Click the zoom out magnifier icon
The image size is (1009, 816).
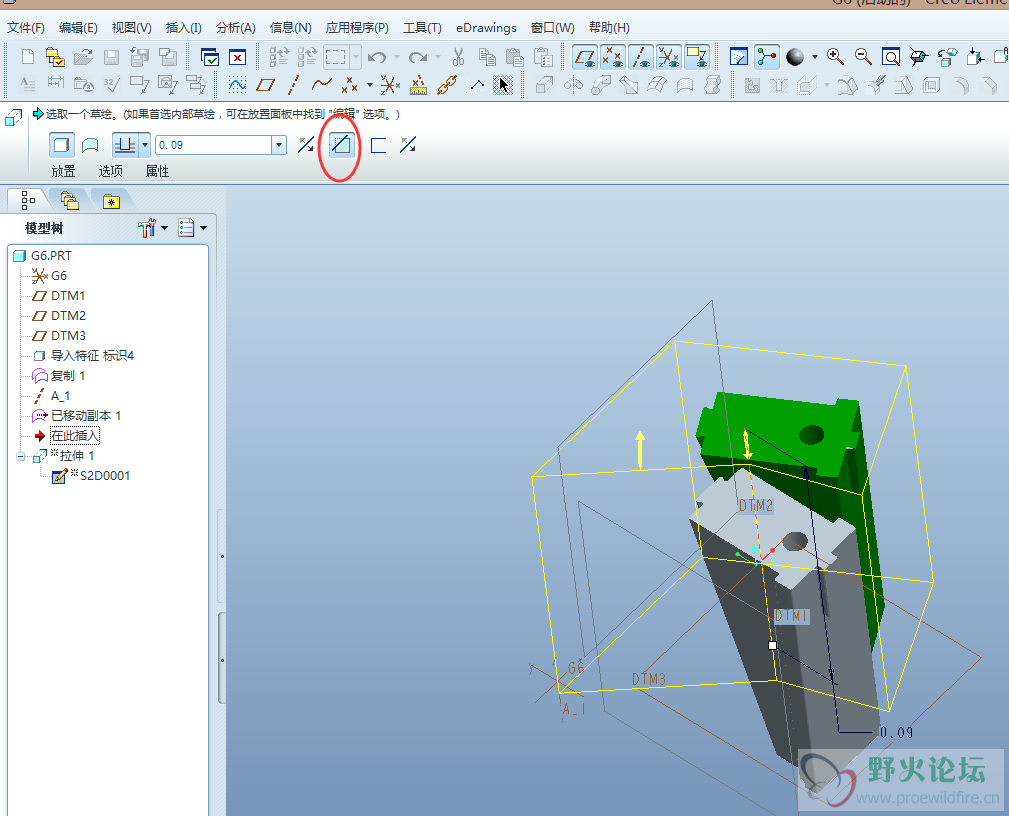[x=862, y=57]
